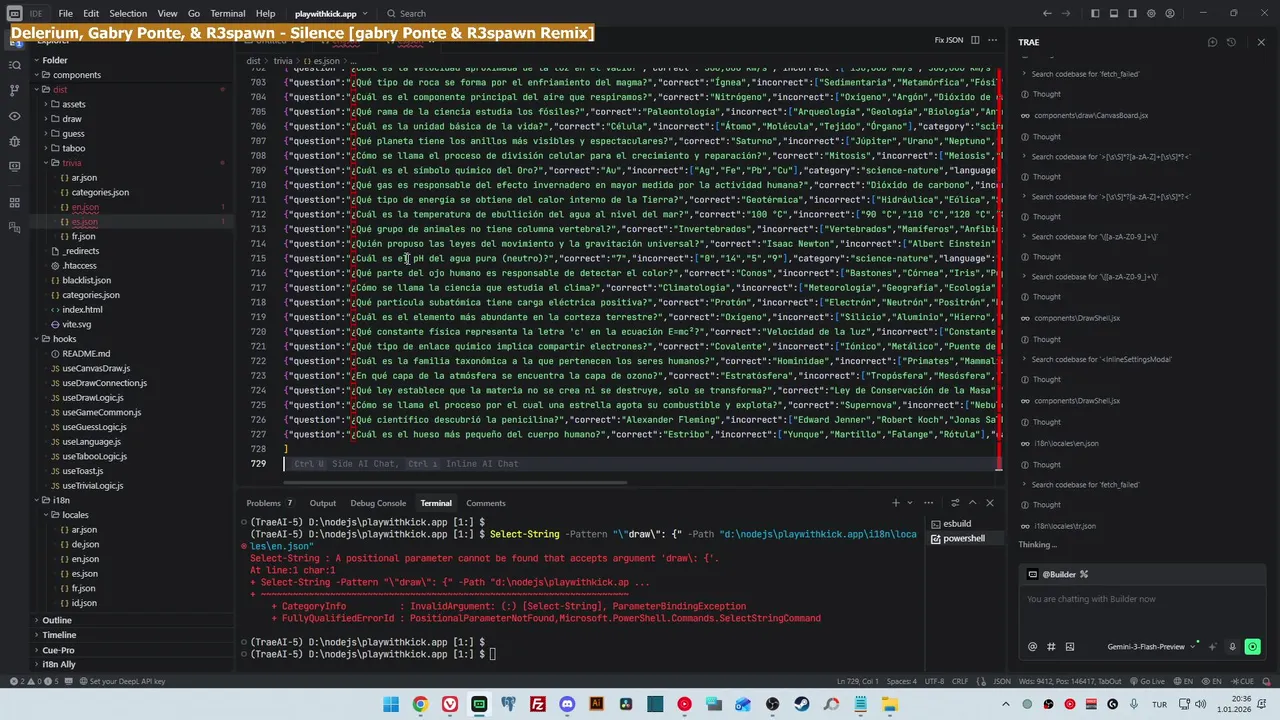Open the terminal panel more actions ellipsis
This screenshot has width=1280, height=720.
click(x=927, y=503)
